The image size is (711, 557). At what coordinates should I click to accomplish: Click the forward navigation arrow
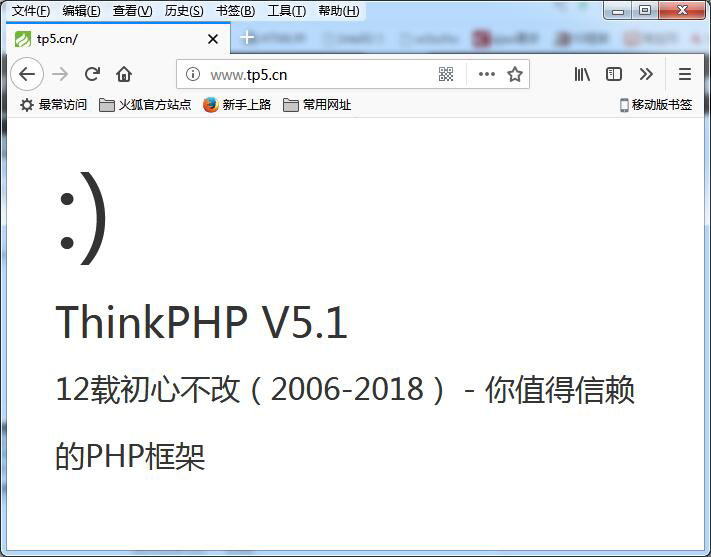click(60, 74)
